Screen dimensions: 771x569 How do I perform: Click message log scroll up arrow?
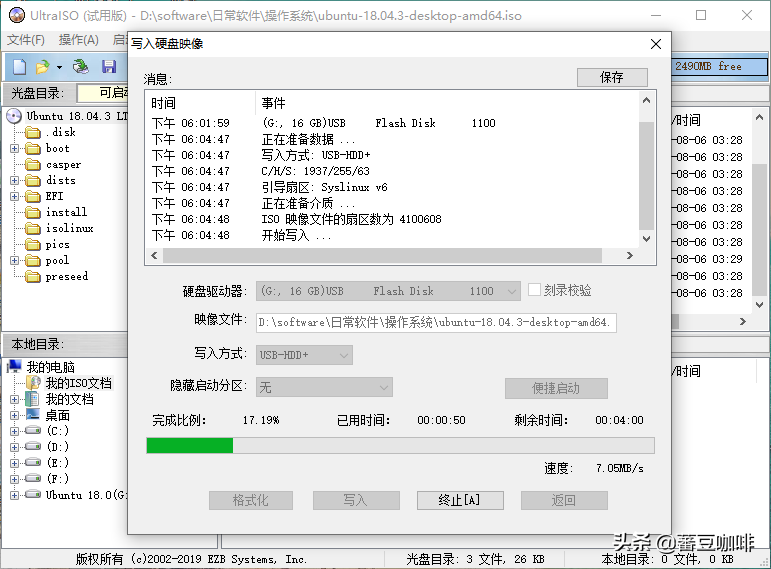(647, 100)
